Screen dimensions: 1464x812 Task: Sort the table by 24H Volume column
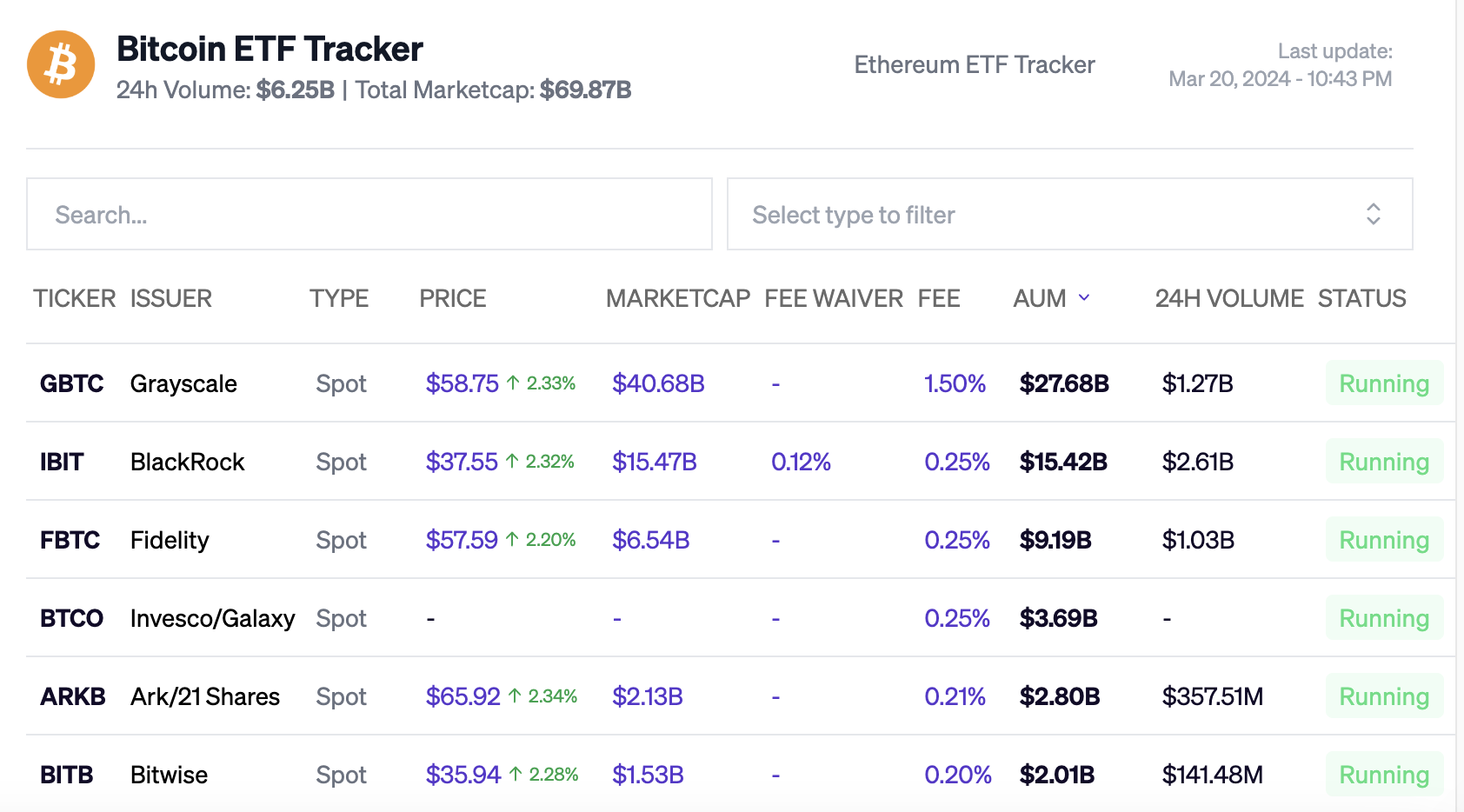[x=1228, y=298]
